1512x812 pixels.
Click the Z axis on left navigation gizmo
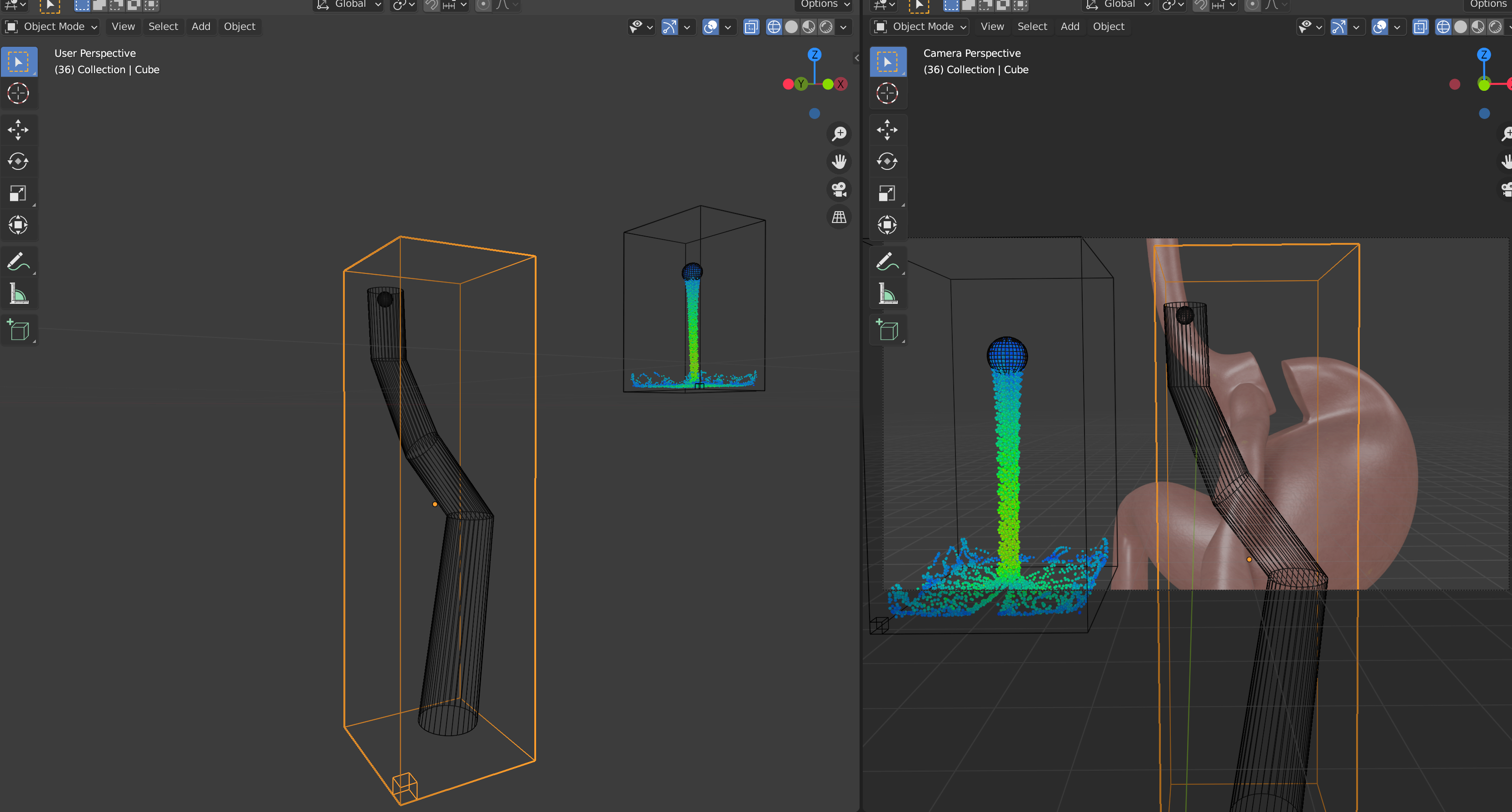(x=814, y=54)
